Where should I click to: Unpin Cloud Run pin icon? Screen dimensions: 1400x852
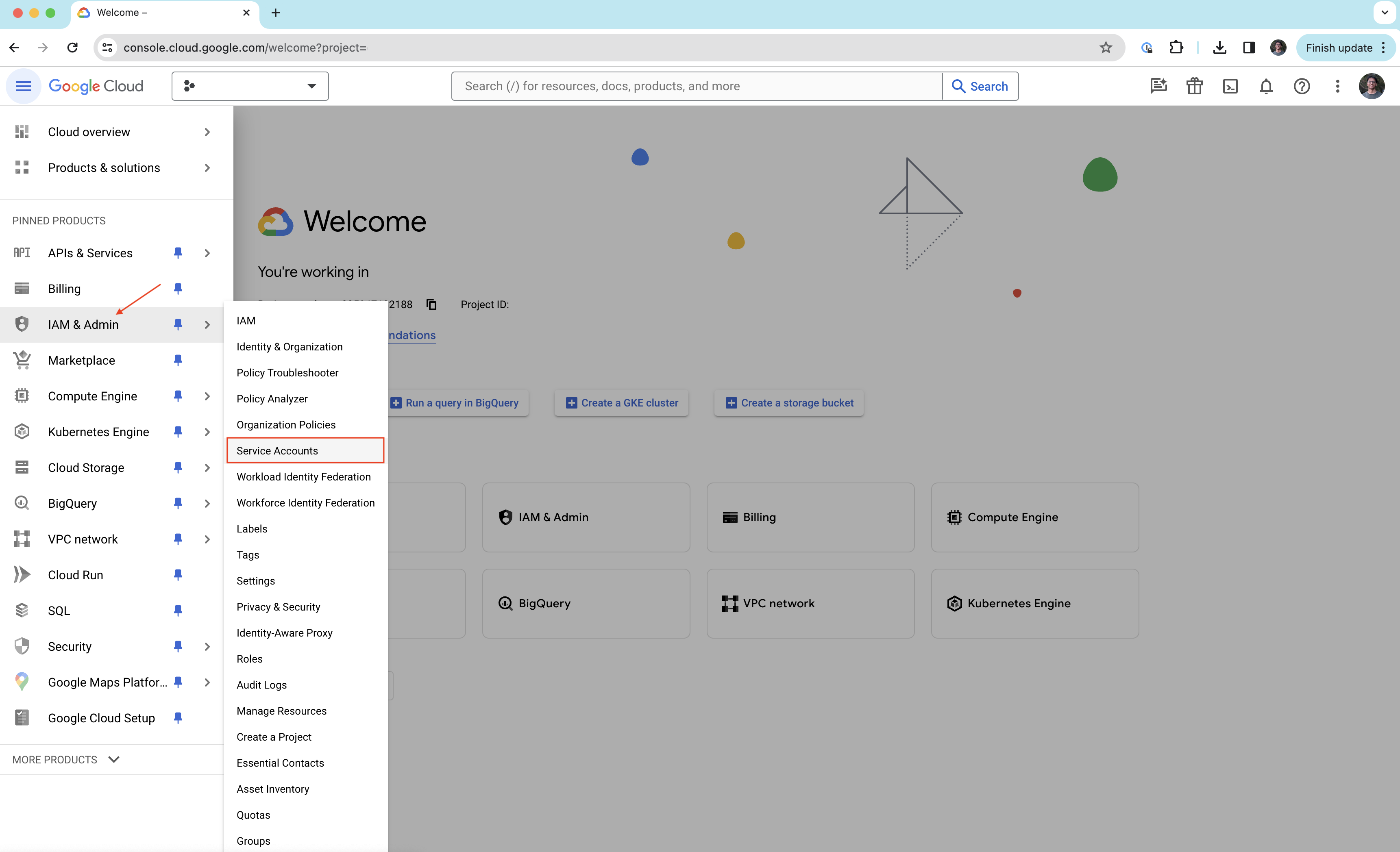178,575
